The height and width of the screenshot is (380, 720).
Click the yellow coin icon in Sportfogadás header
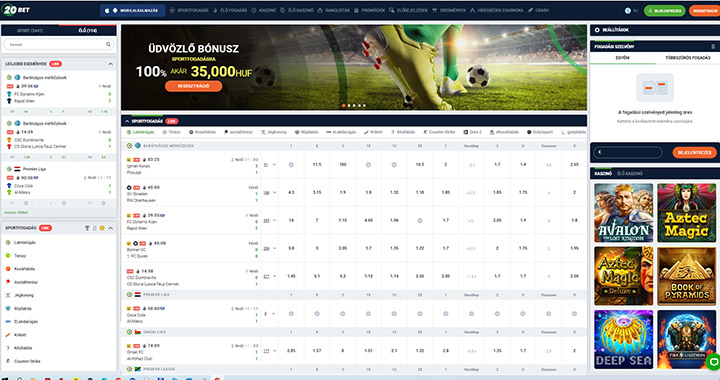click(x=102, y=228)
